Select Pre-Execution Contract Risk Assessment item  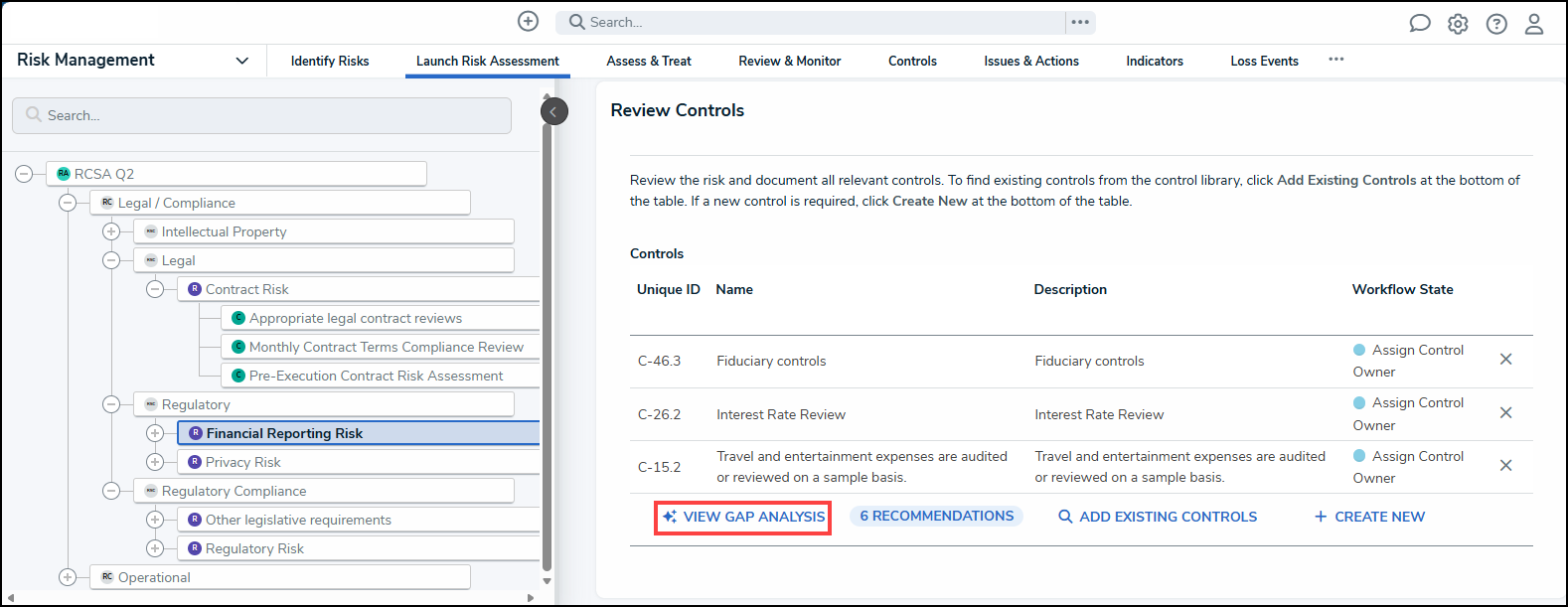pyautogui.click(x=383, y=376)
